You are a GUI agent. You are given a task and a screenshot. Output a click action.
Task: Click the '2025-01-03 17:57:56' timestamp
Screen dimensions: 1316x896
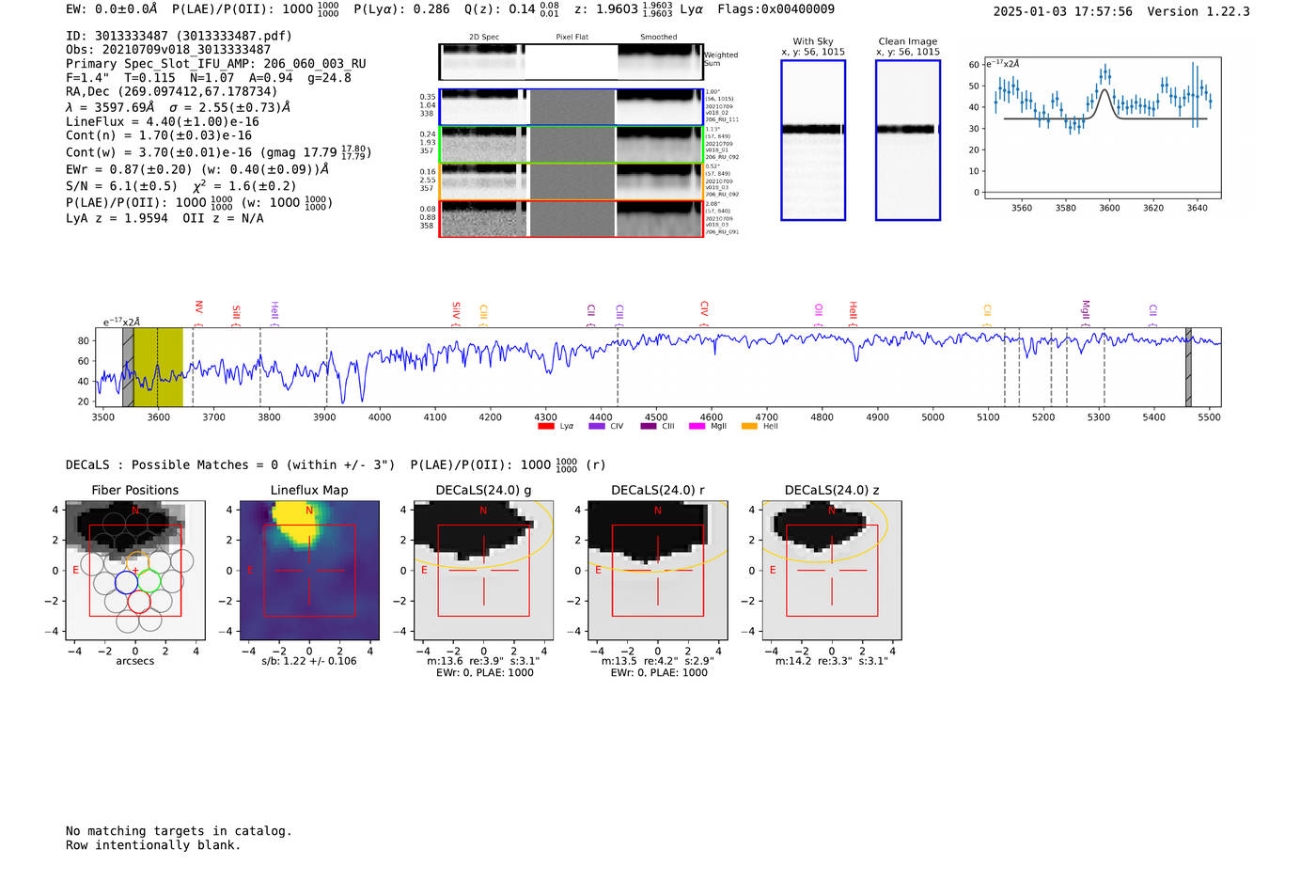coord(1063,12)
